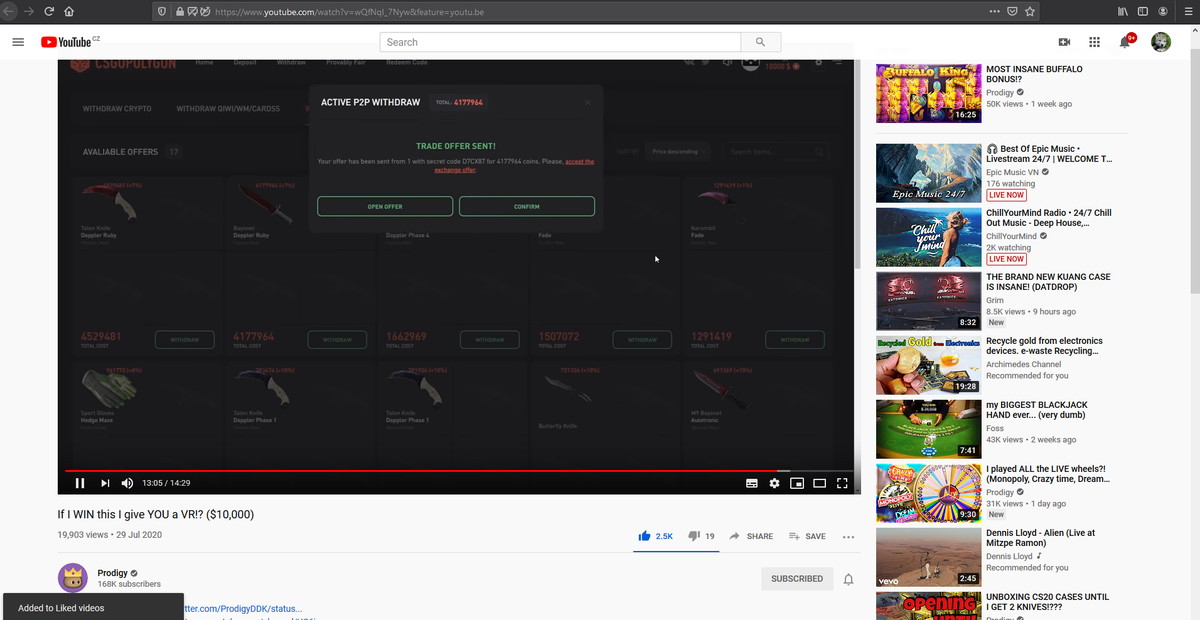The width and height of the screenshot is (1200, 620).
Task: Open the player settings gear
Action: [774, 483]
